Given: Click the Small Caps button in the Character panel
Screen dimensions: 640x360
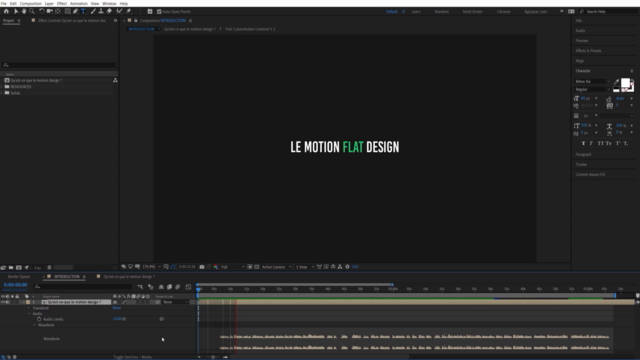Looking at the screenshot, I should (609, 143).
